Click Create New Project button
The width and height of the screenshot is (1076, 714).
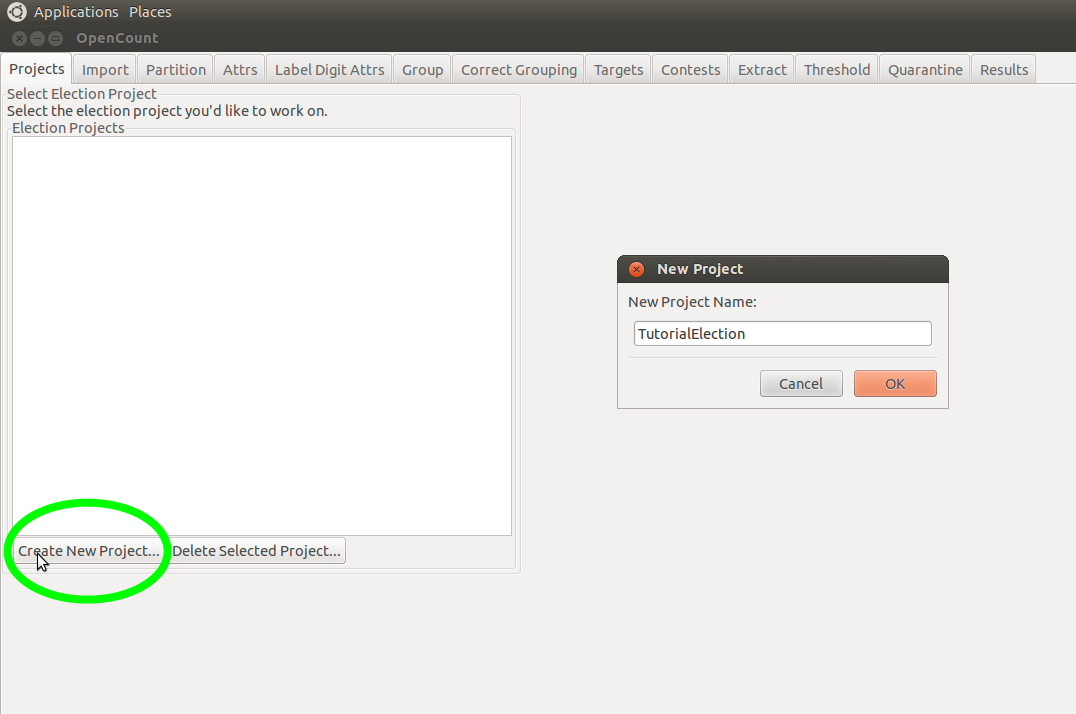[x=89, y=551]
